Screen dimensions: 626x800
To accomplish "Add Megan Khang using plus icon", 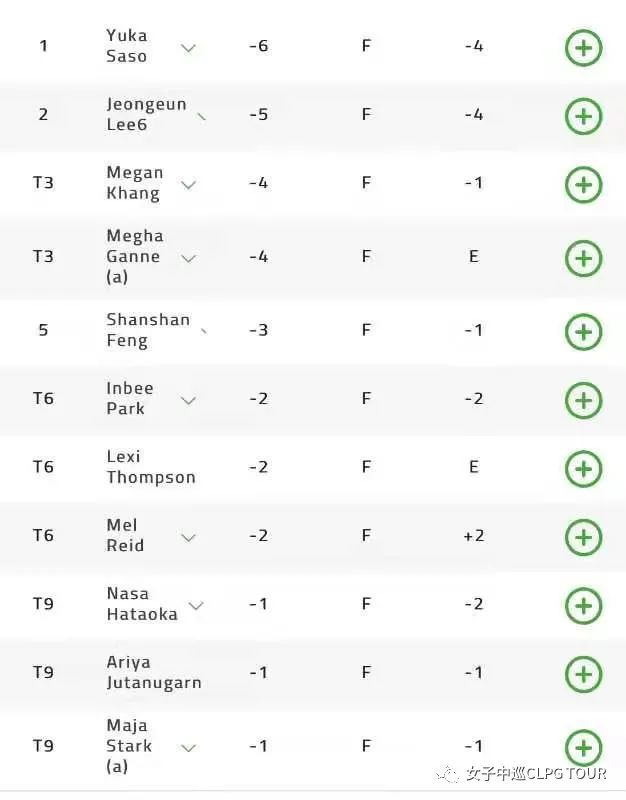I will coord(584,185).
